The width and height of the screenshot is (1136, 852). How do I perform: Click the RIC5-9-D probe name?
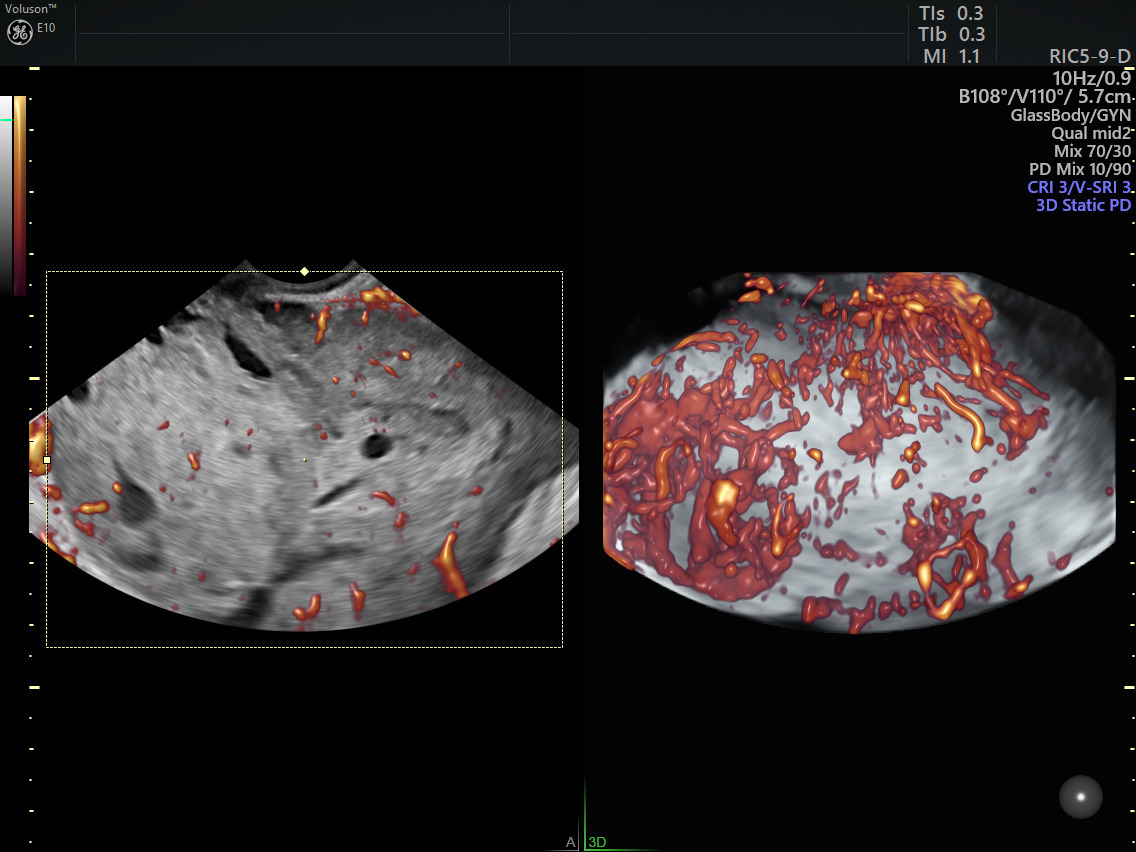1089,57
